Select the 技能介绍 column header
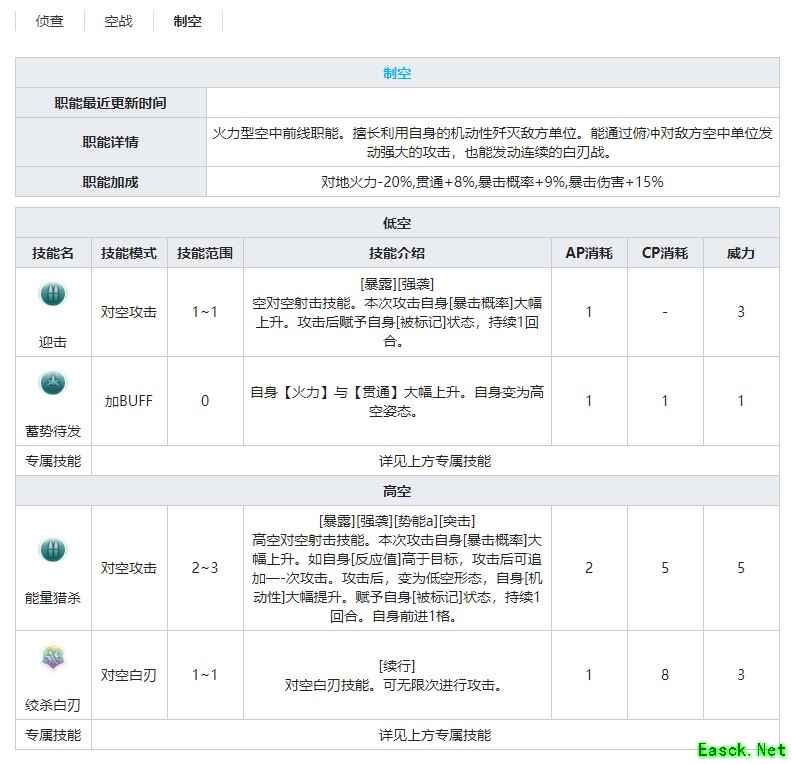 397,253
